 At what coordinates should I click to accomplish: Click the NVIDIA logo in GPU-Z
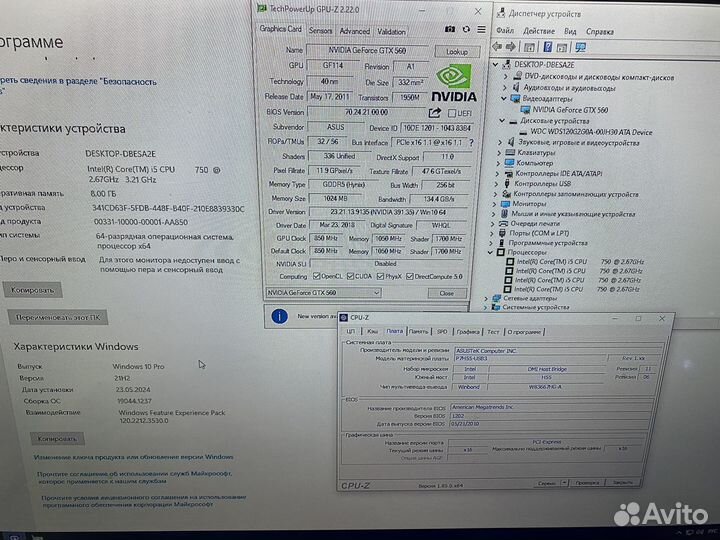pyautogui.click(x=454, y=83)
